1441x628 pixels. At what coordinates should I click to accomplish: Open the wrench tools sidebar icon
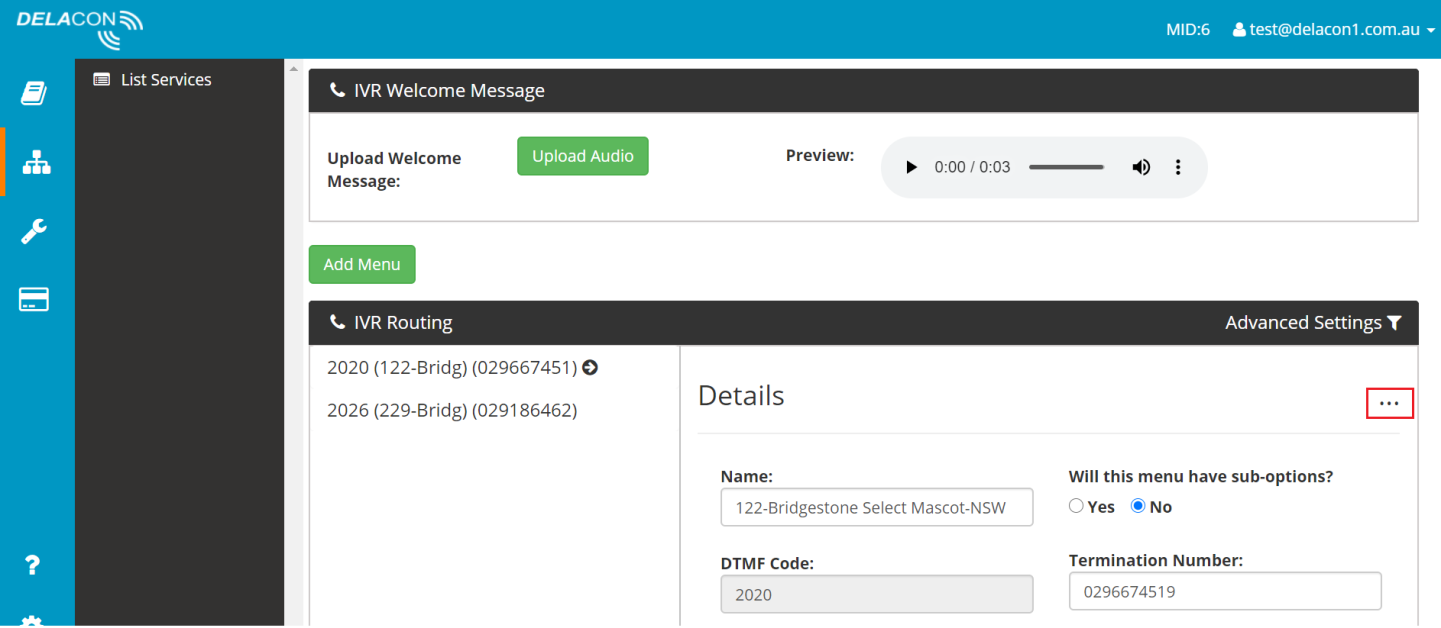tap(34, 231)
